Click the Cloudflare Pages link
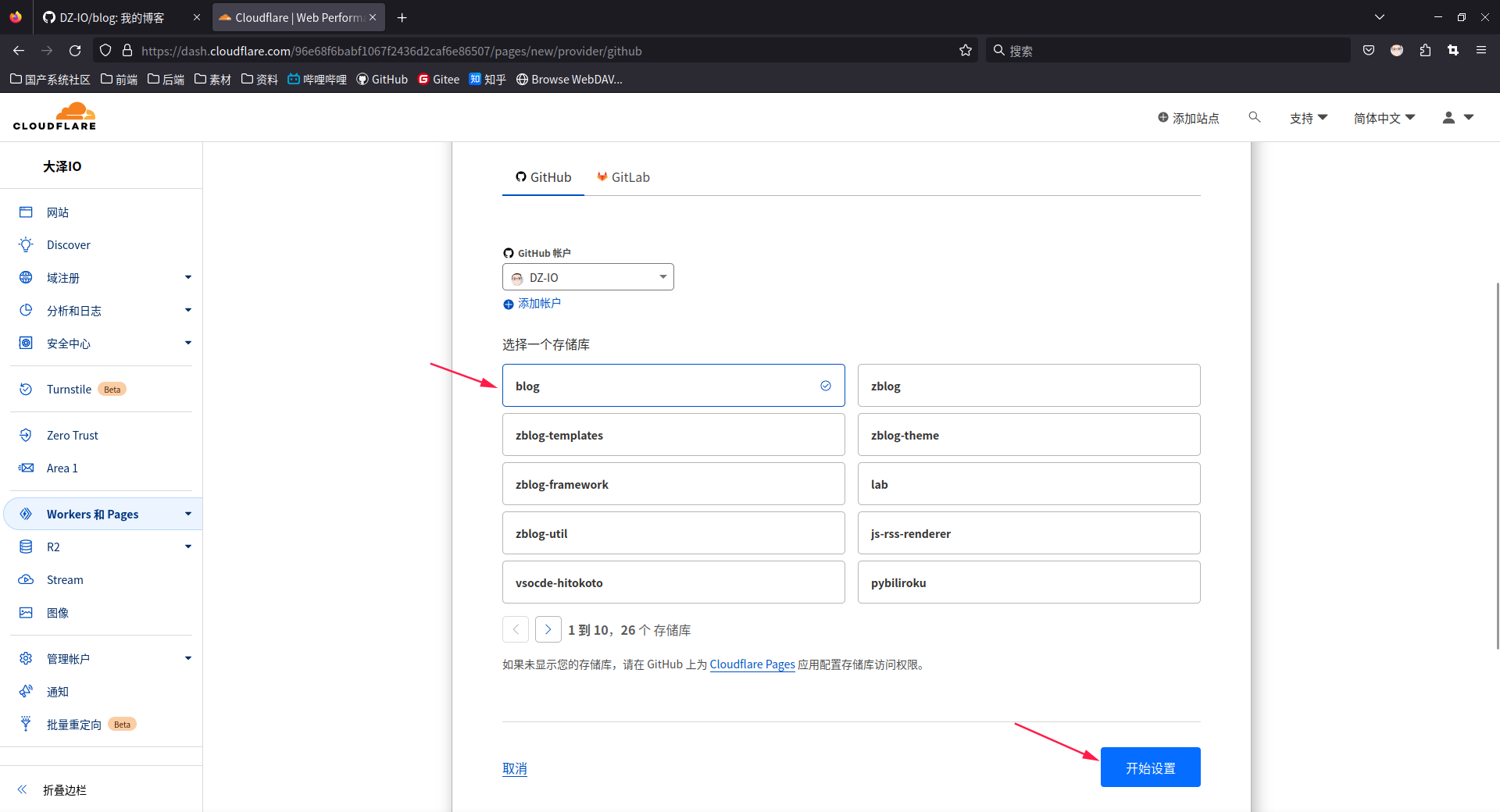The height and width of the screenshot is (812, 1500). point(752,664)
